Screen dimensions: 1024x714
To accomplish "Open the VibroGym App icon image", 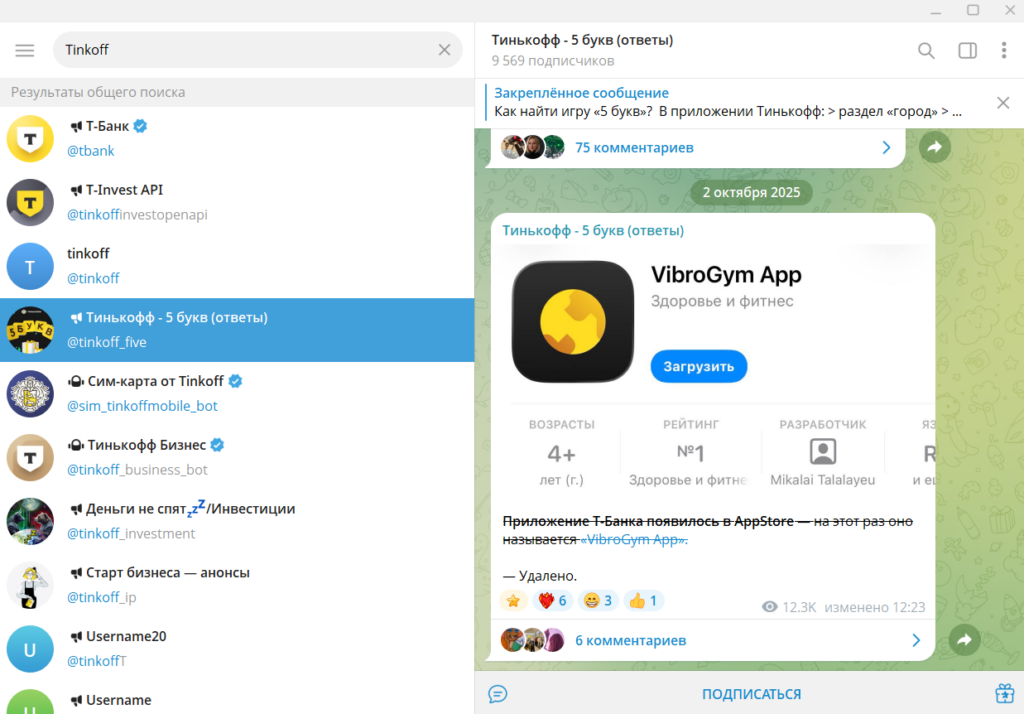I will pos(573,321).
